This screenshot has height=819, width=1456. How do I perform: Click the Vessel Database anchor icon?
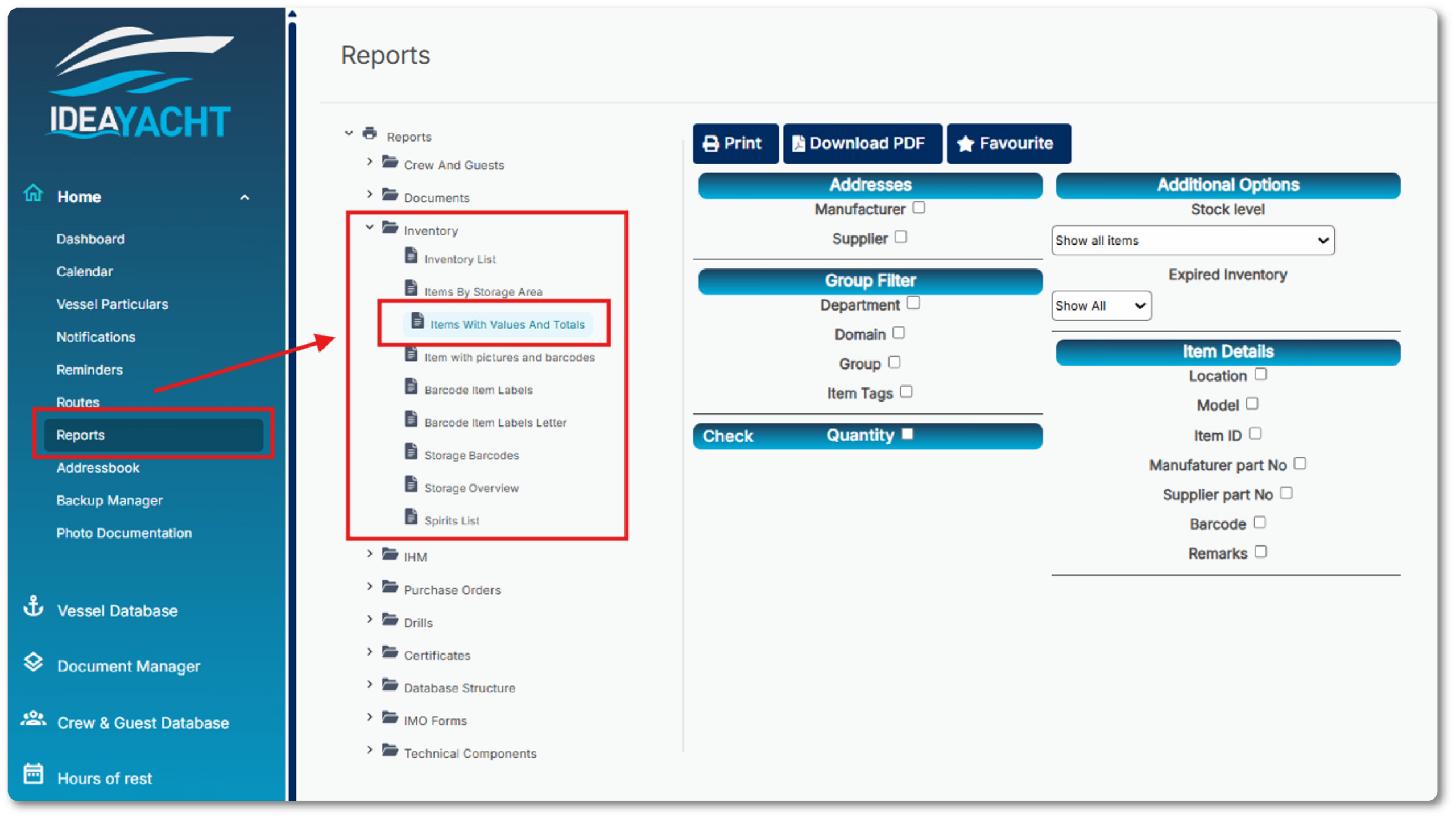pyautogui.click(x=33, y=607)
